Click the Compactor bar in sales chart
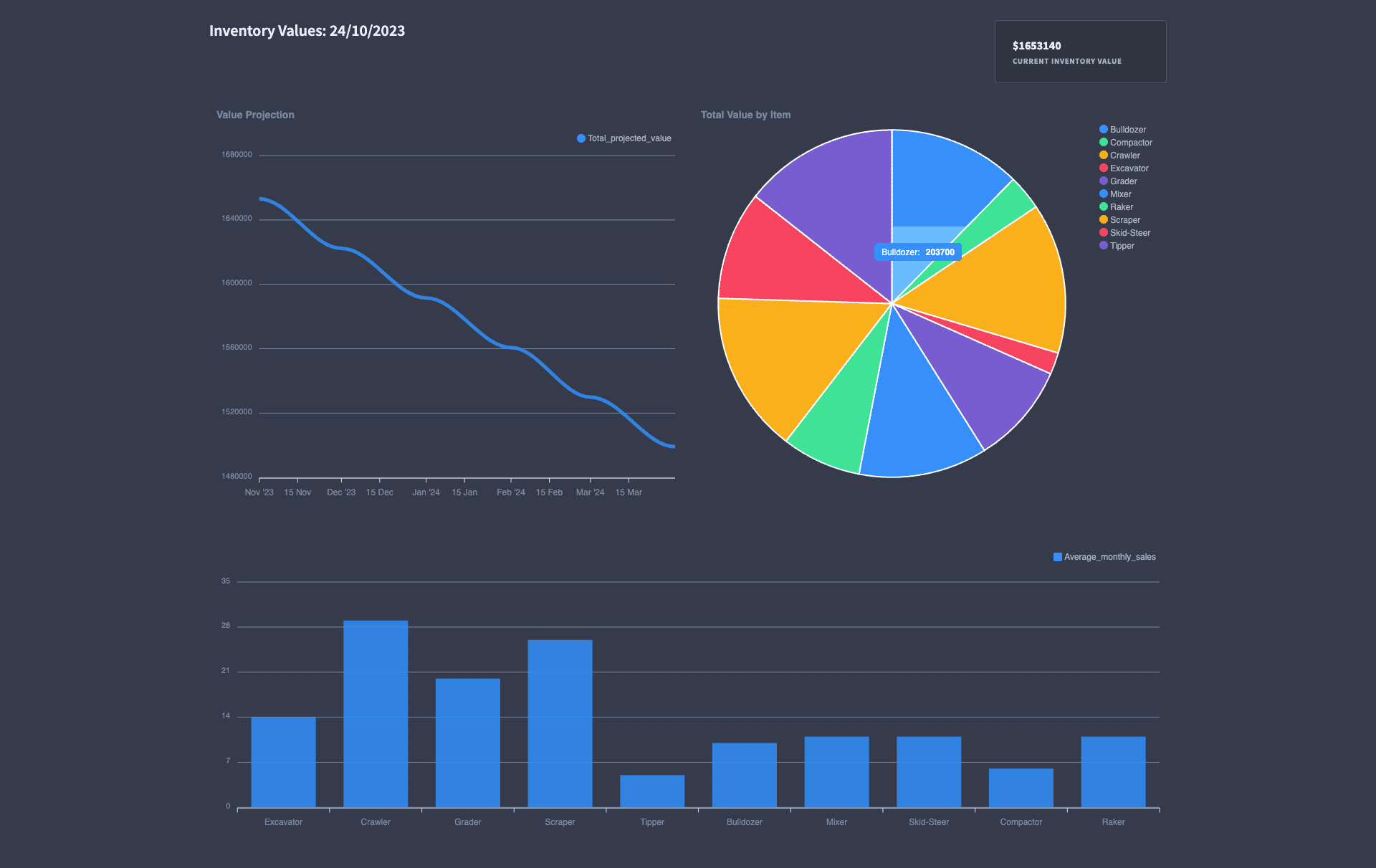This screenshot has width=1376, height=868. pos(1021,788)
